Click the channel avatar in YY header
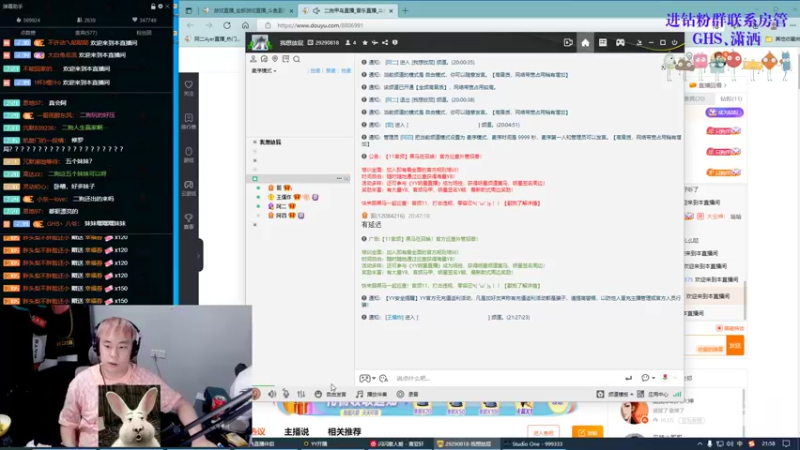 [x=260, y=42]
